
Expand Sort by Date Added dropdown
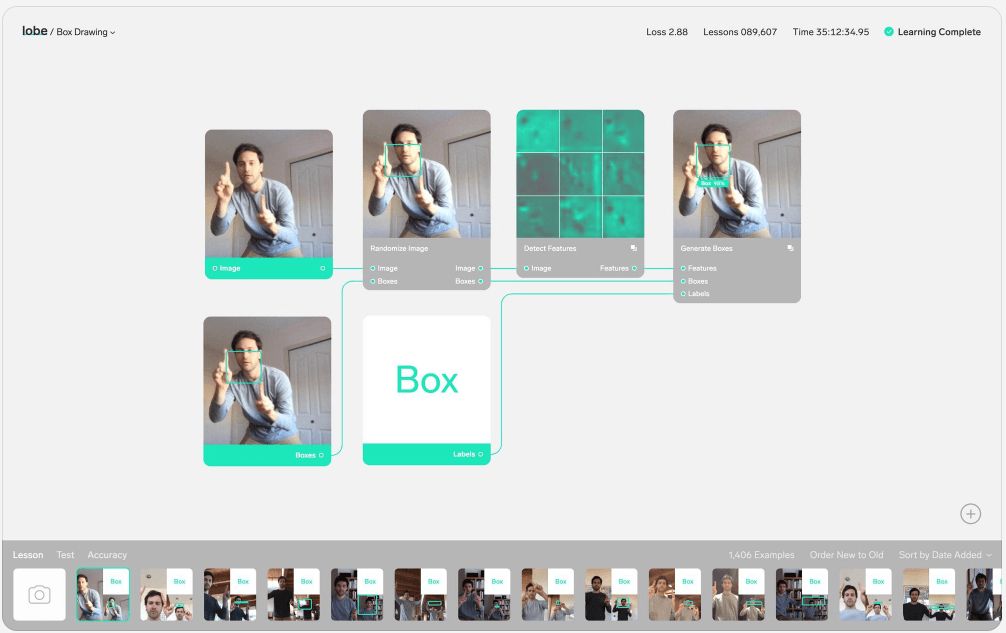945,555
